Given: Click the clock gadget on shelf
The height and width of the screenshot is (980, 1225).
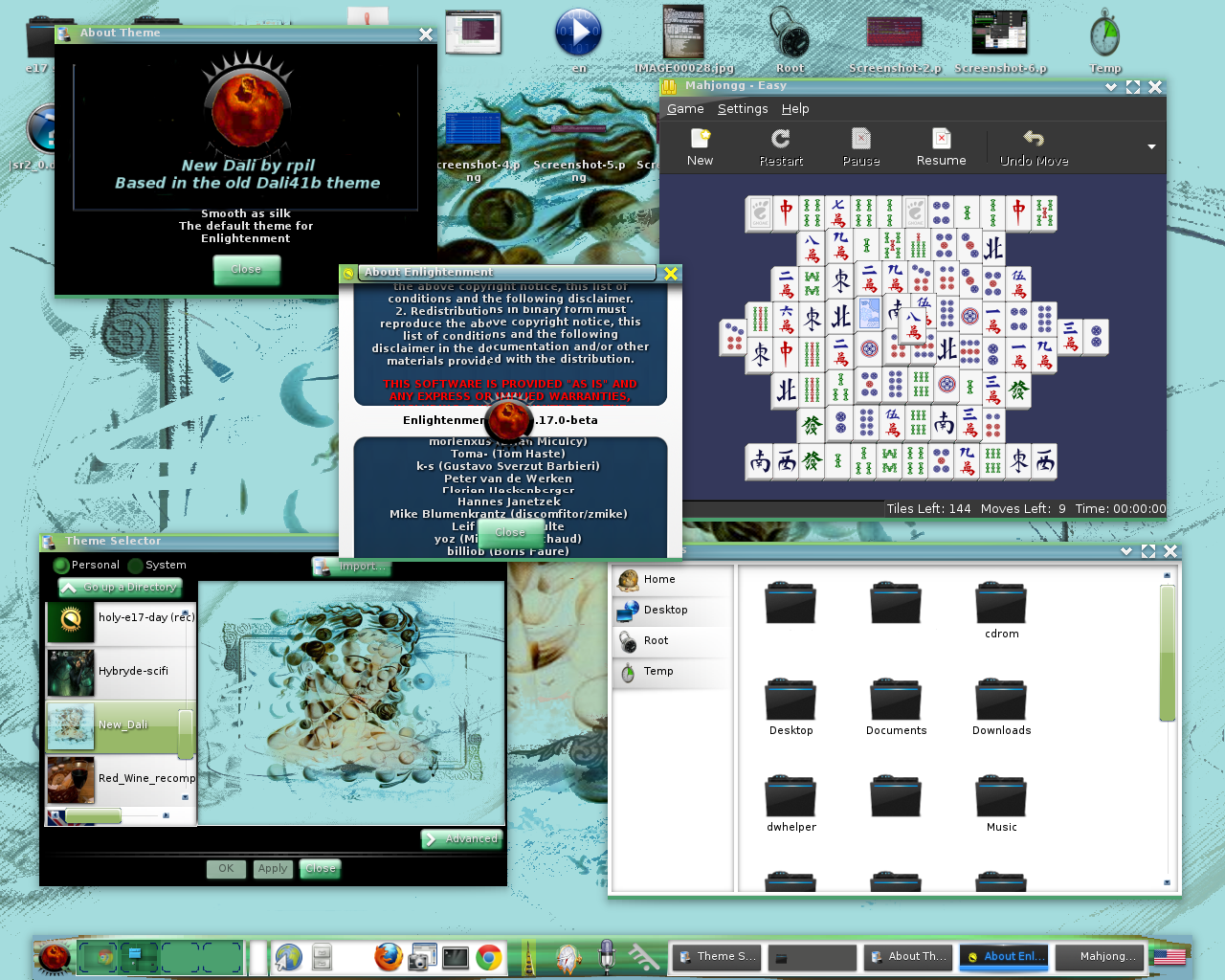Looking at the screenshot, I should pos(568,957).
